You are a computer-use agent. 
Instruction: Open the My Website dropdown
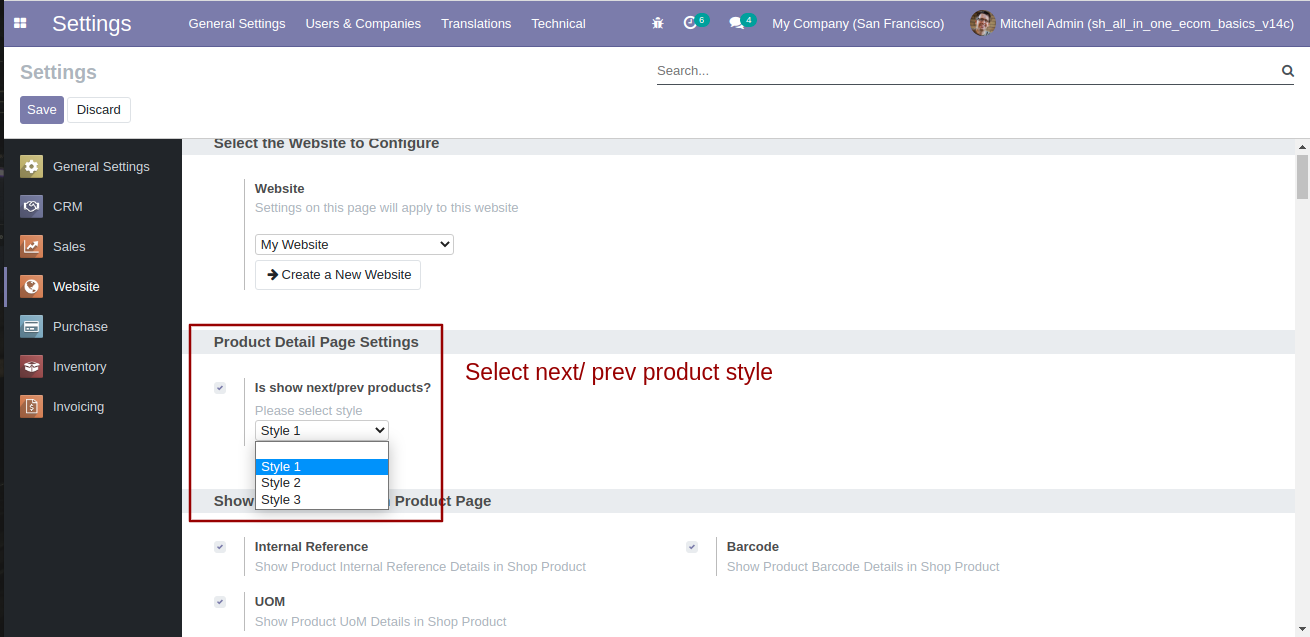354,244
